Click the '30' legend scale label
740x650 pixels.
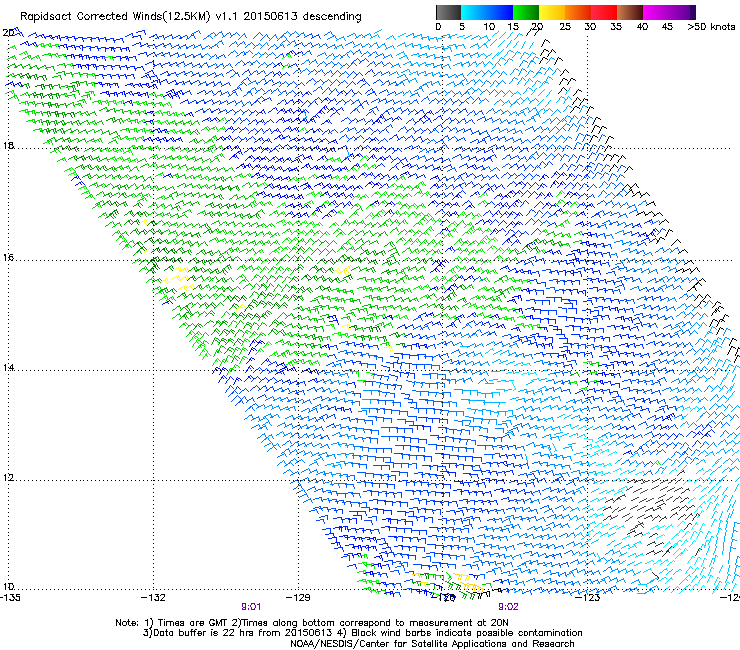[590, 27]
